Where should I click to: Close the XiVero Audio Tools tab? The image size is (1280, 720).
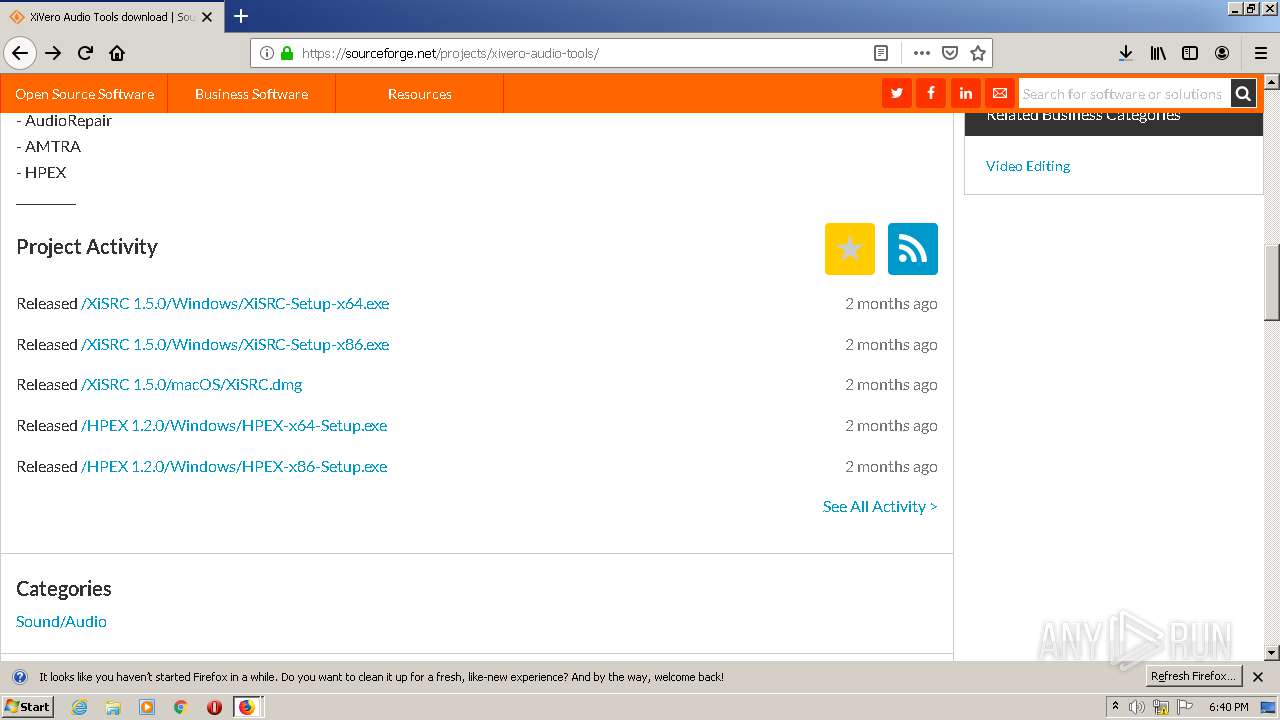[x=207, y=17]
